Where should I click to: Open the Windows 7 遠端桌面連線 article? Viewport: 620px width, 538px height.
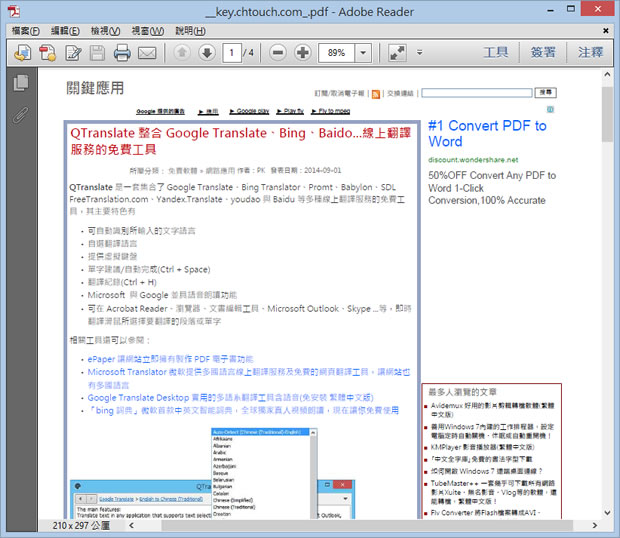[x=486, y=471]
